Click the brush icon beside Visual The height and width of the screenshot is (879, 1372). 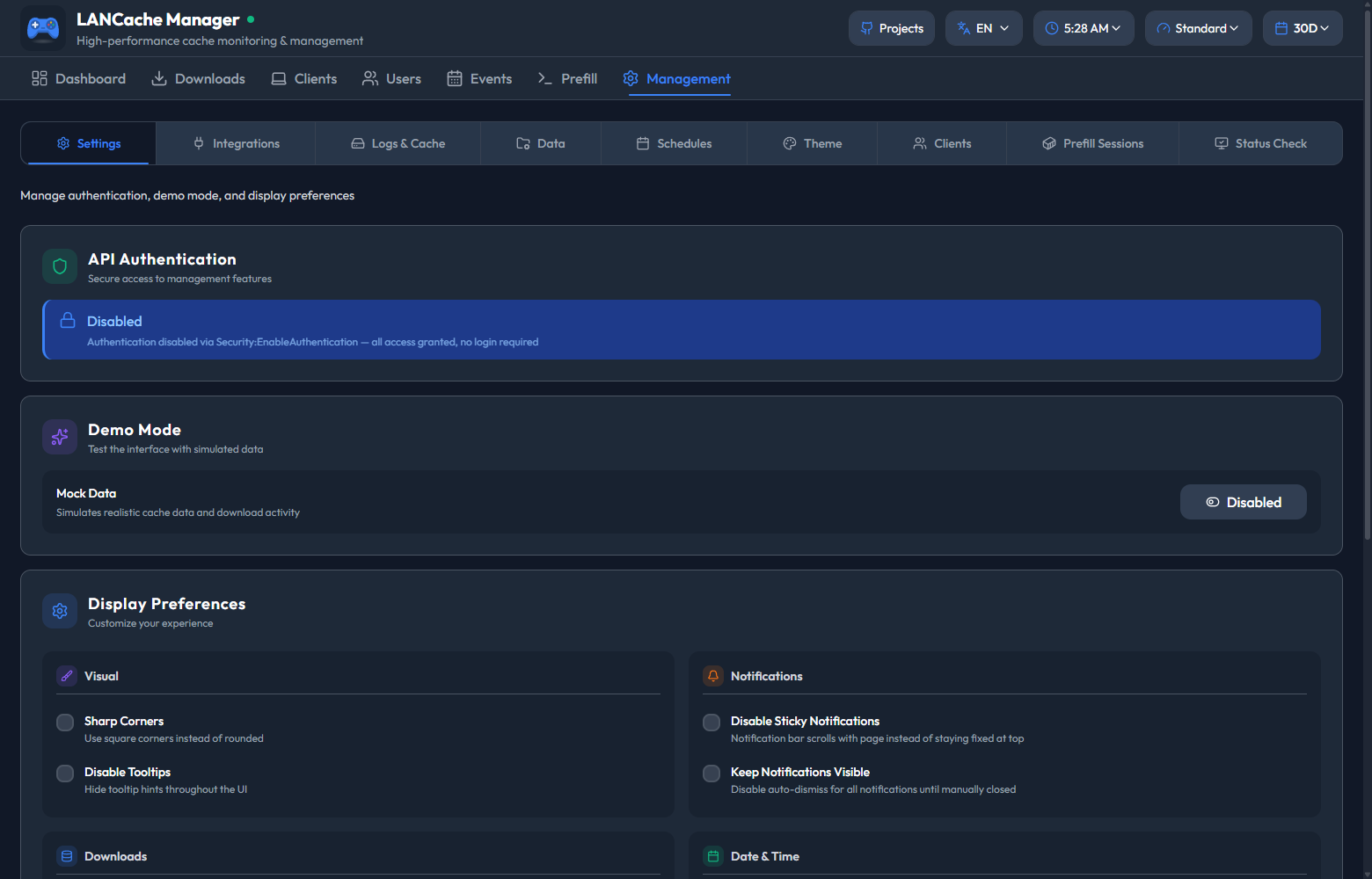point(67,676)
